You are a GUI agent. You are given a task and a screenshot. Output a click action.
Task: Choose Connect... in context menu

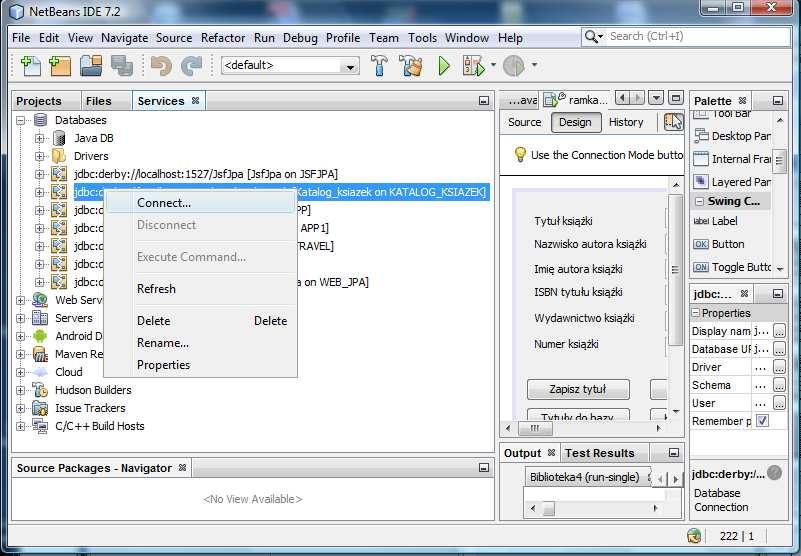(200, 203)
